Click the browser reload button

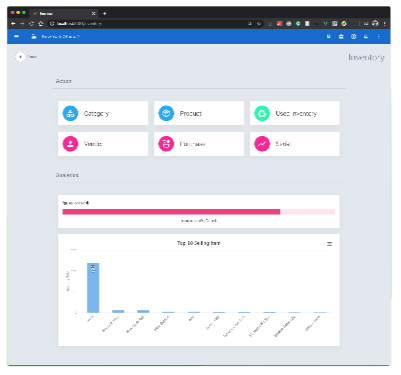point(31,23)
